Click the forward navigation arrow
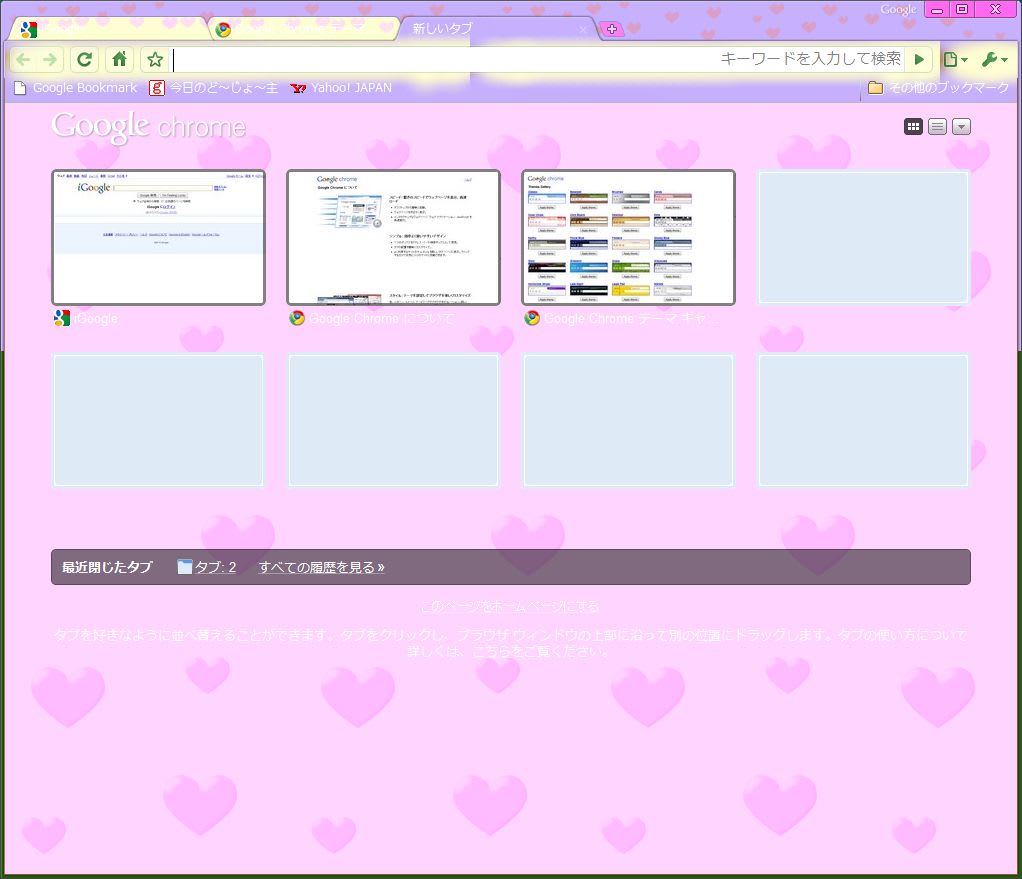The height and width of the screenshot is (879, 1022). [50, 60]
